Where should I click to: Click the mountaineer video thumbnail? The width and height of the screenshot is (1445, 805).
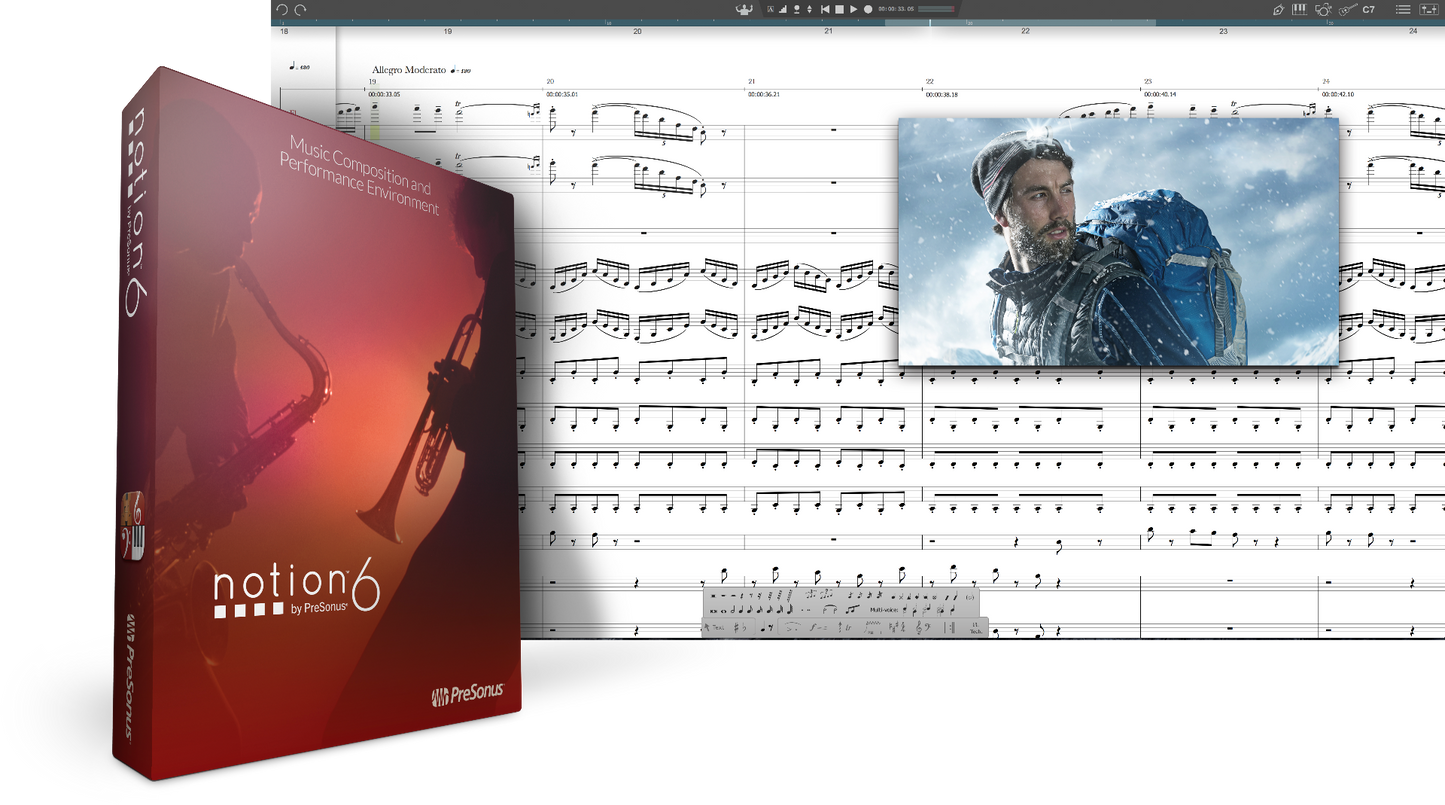click(x=1117, y=241)
